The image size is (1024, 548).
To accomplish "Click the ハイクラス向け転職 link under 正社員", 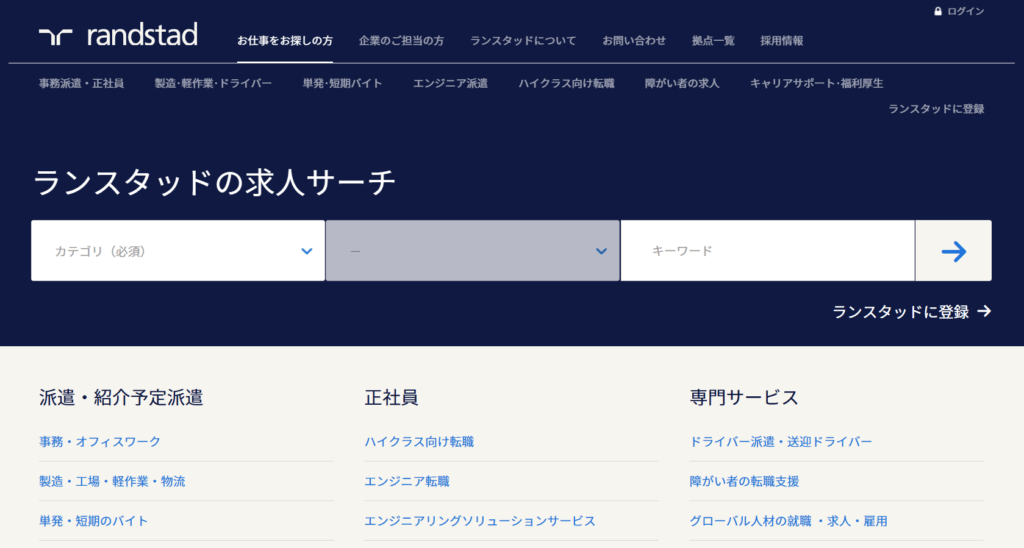I will coord(419,441).
